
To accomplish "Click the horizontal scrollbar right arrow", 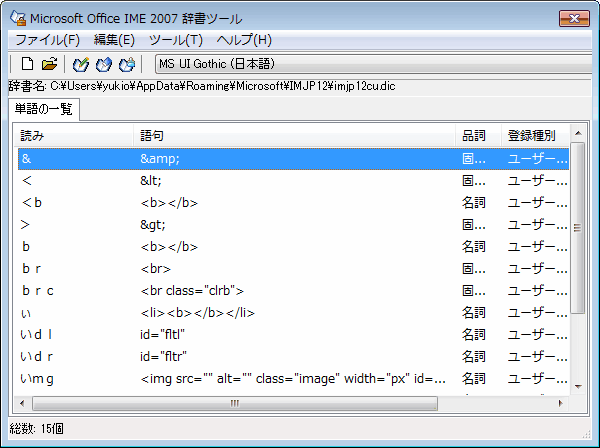I will click(x=561, y=403).
